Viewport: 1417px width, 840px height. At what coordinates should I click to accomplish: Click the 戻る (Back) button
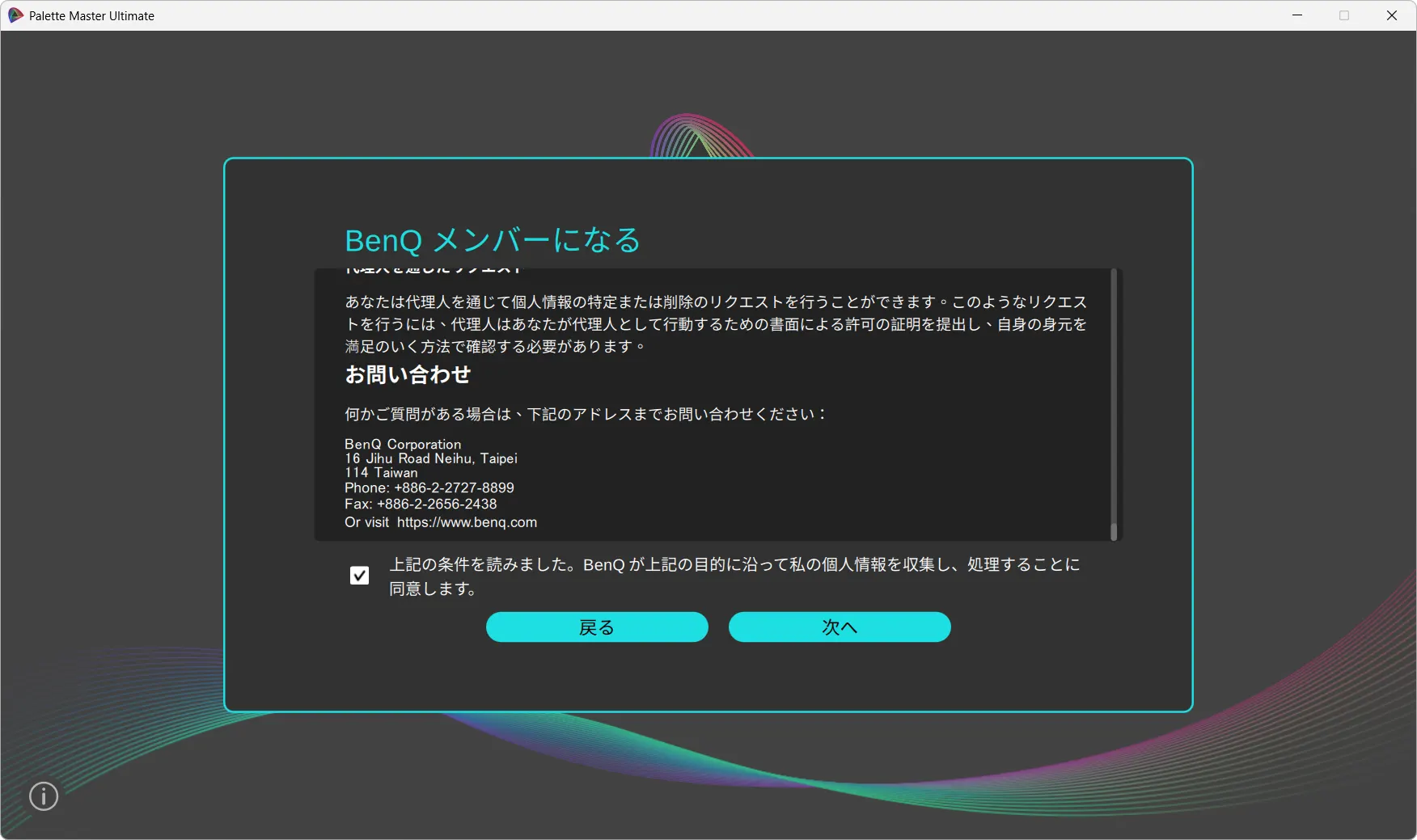point(597,627)
